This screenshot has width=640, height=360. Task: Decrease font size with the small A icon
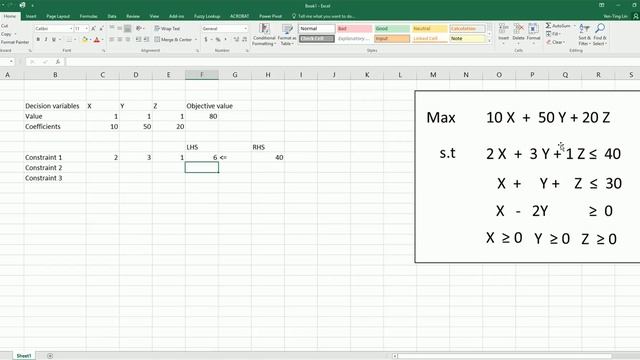point(101,29)
